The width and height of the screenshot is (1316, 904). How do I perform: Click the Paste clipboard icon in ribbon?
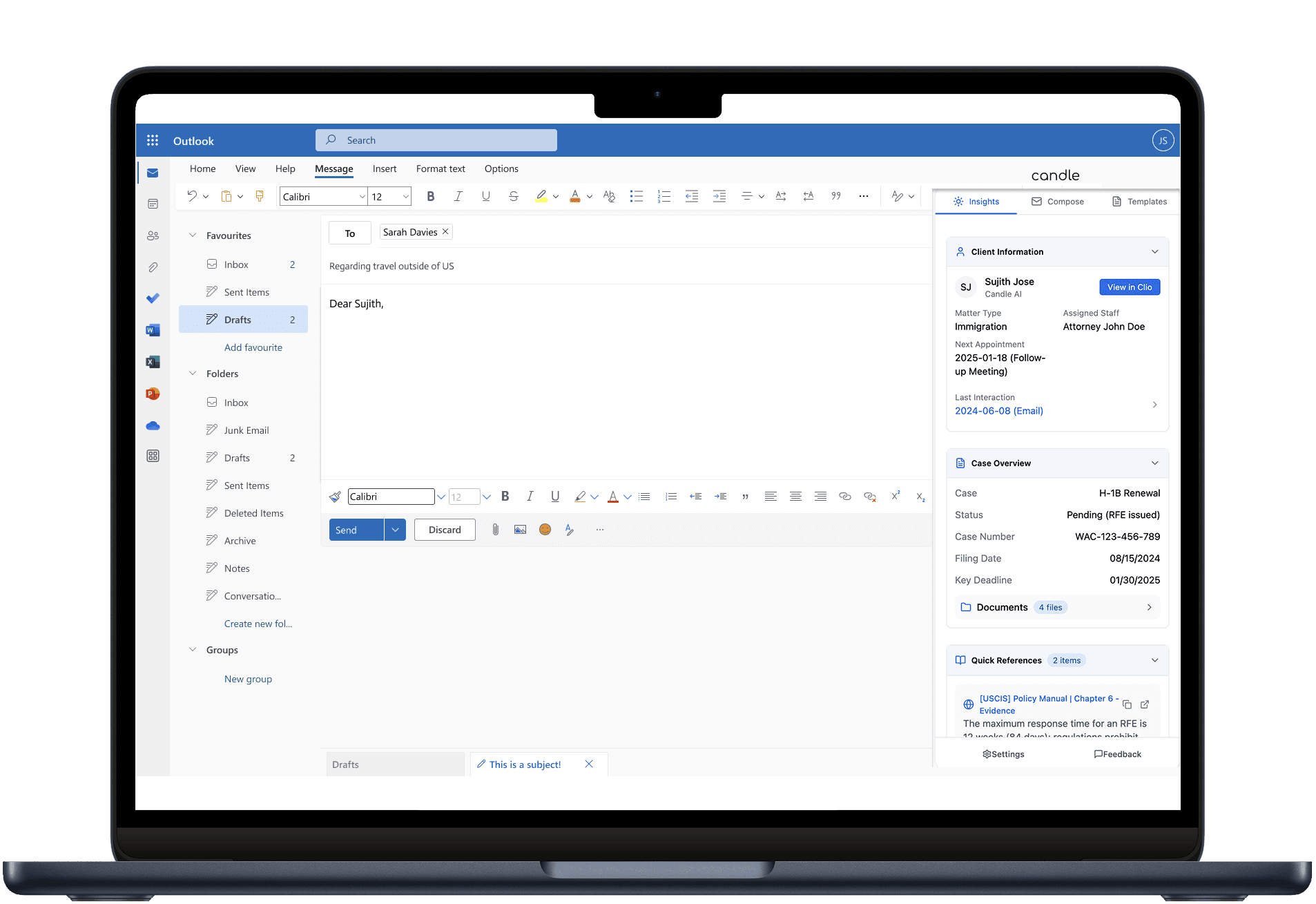226,196
